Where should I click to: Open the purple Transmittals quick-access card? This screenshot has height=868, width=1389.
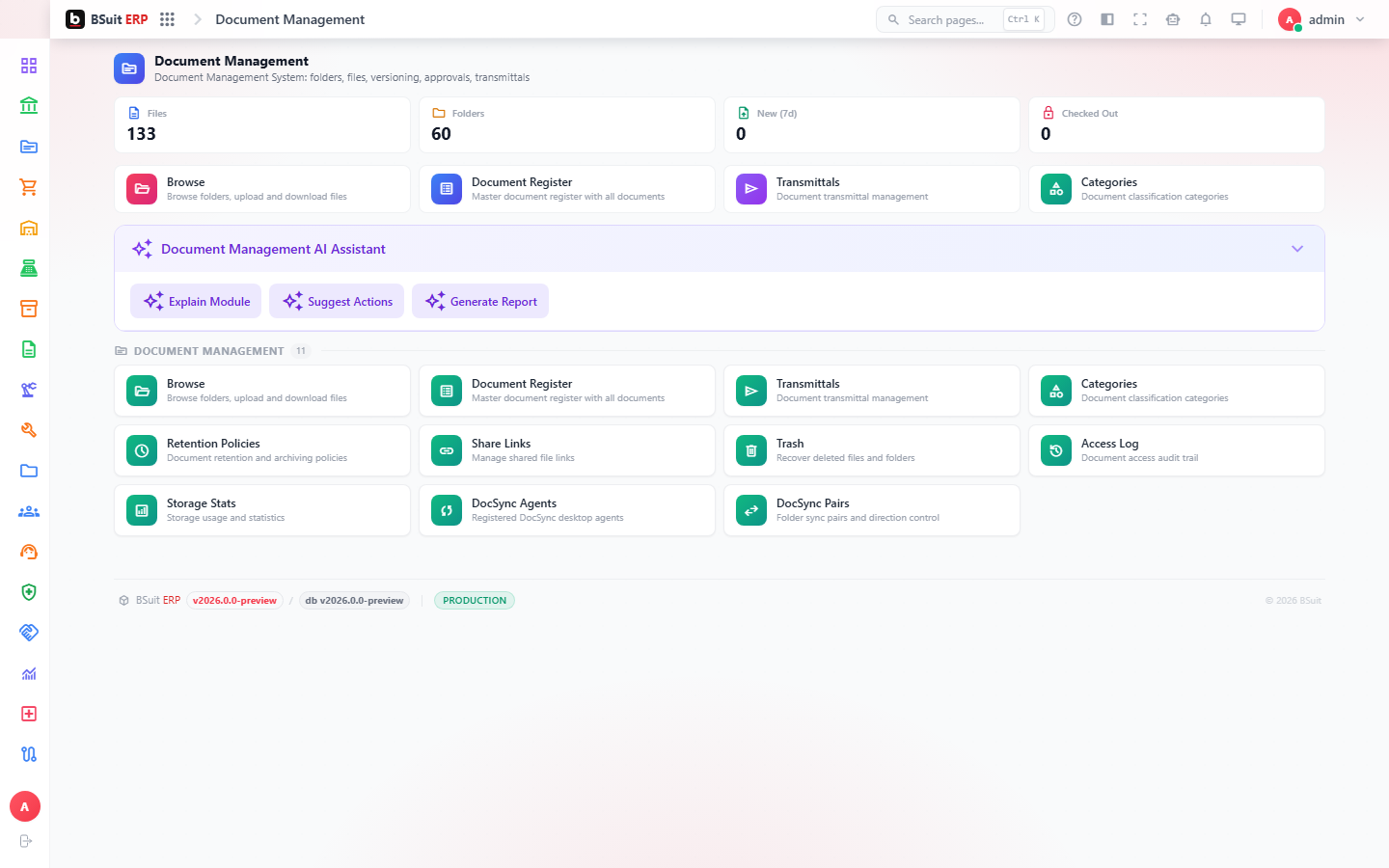coord(872,189)
